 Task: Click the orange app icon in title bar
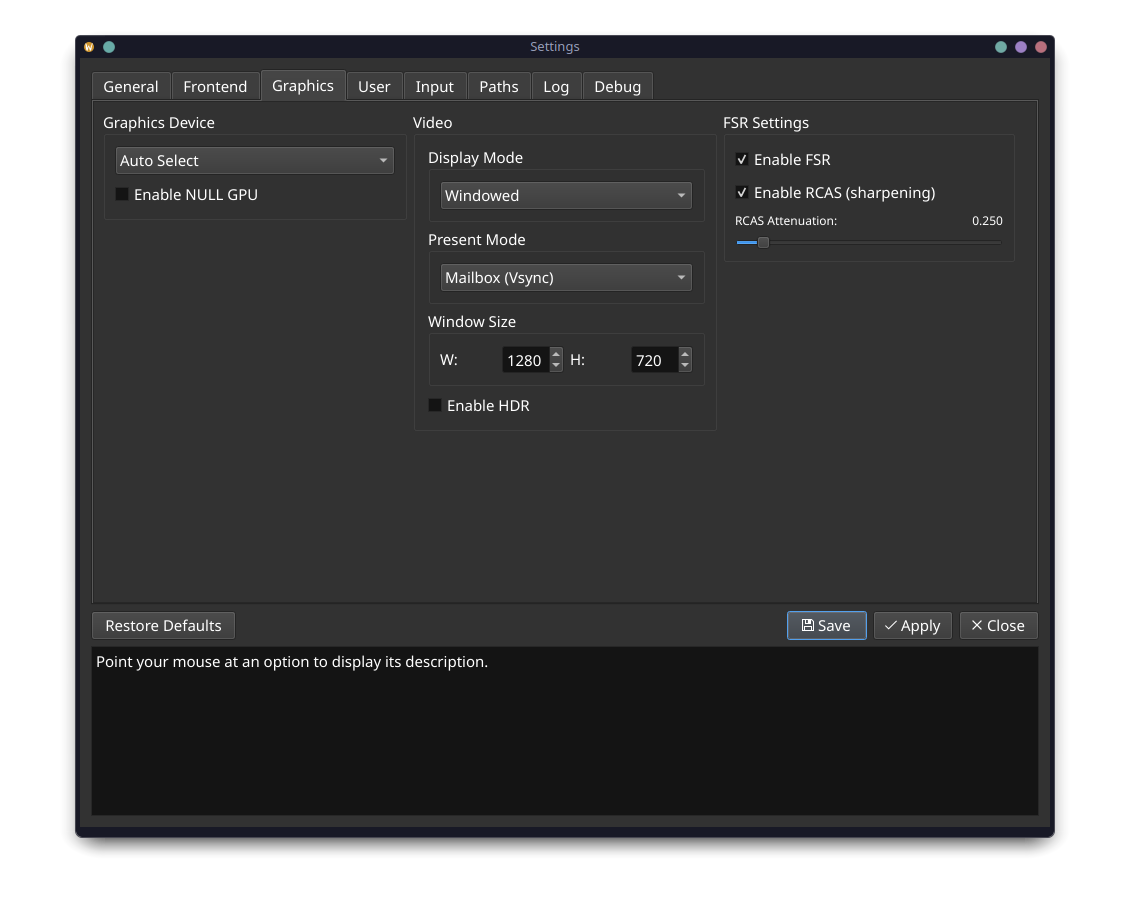point(89,47)
